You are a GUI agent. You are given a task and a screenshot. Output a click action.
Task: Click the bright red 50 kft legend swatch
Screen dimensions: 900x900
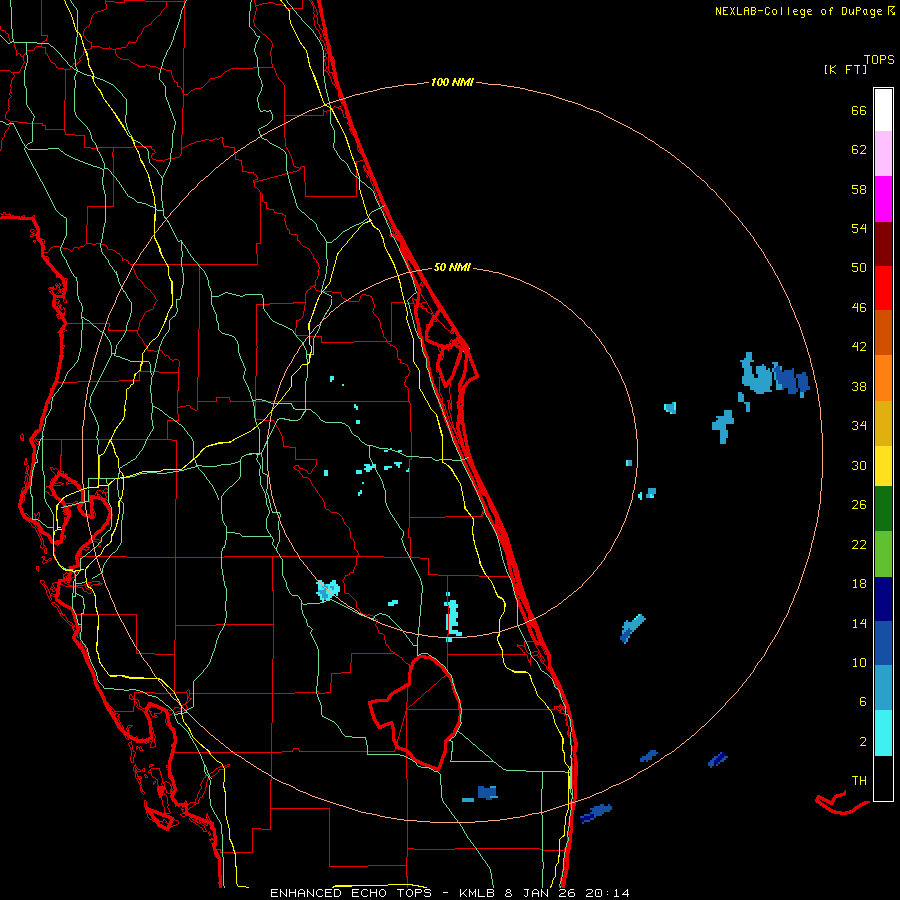click(883, 288)
